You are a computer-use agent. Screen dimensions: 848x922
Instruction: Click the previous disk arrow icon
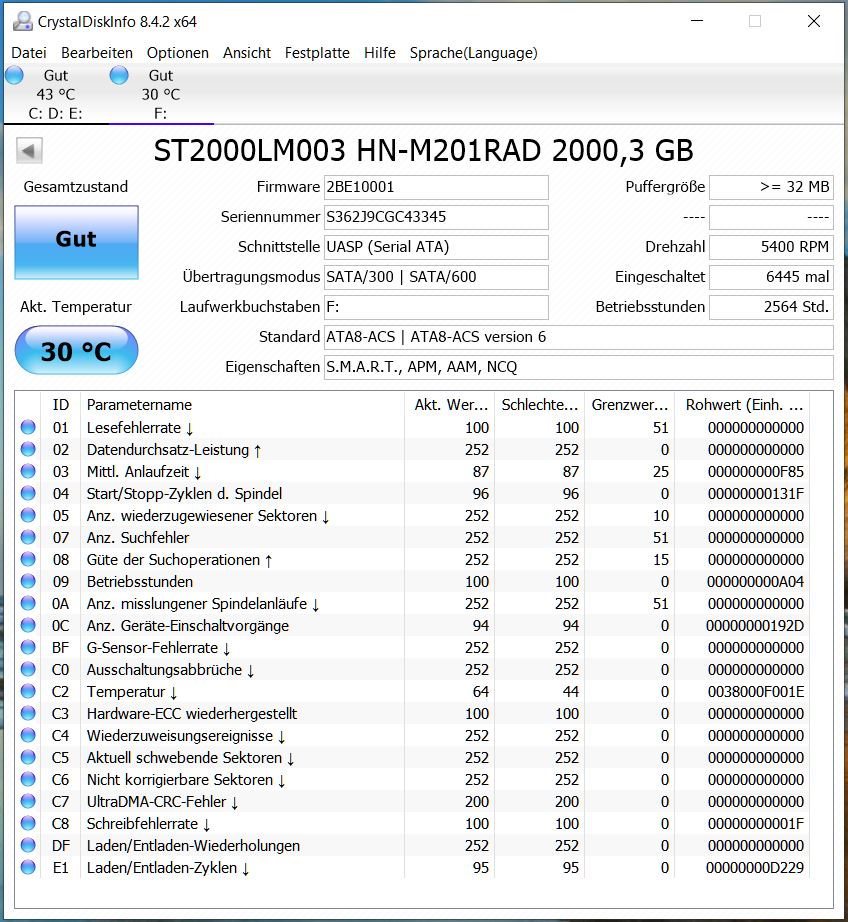(29, 151)
